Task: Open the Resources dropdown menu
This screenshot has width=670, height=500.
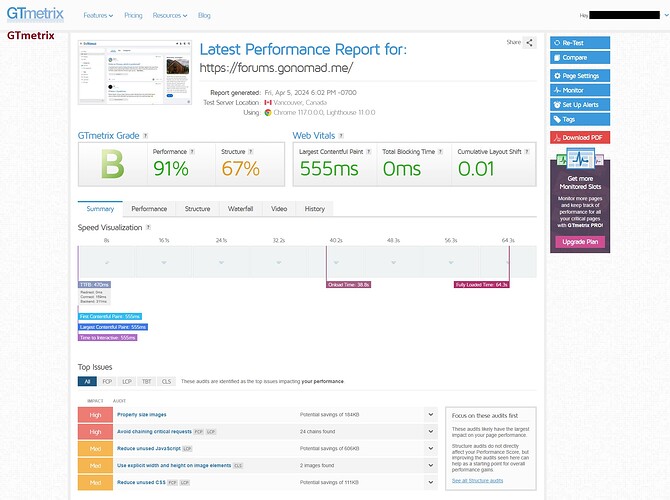Action: tap(170, 15)
